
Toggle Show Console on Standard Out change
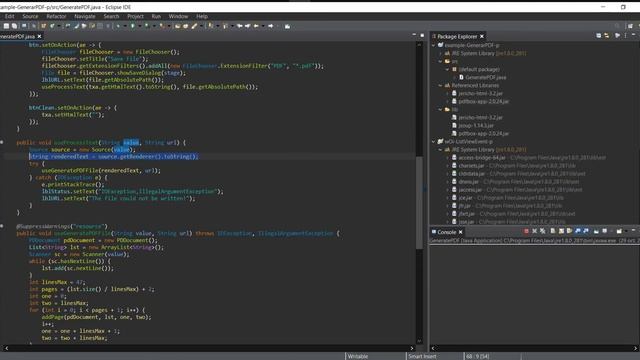tap(578, 231)
